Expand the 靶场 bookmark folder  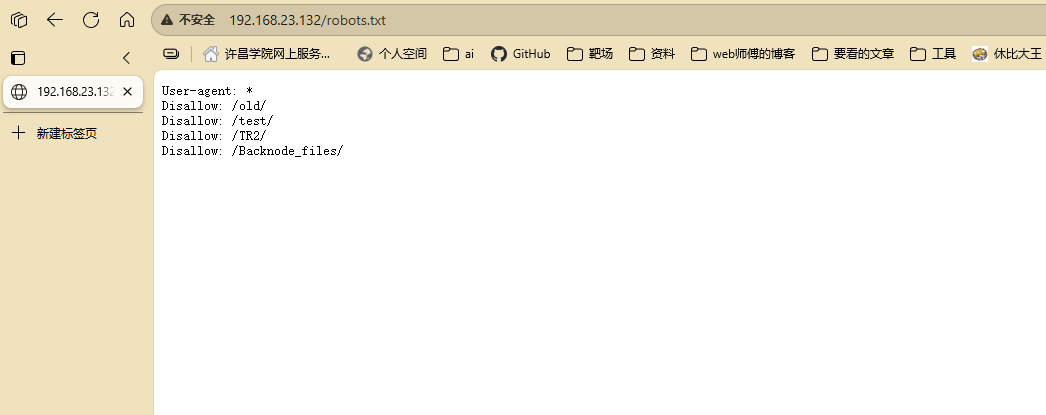tap(590, 54)
